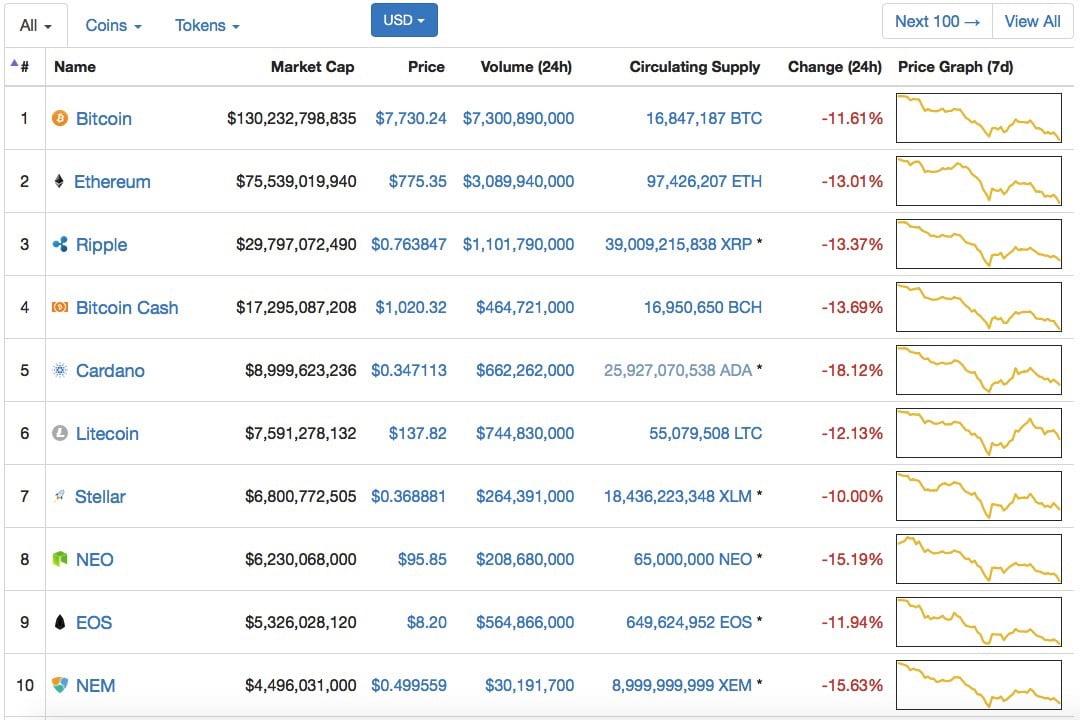Click supply 25,927,070,538 ADA
The height and width of the screenshot is (720, 1080).
[678, 371]
